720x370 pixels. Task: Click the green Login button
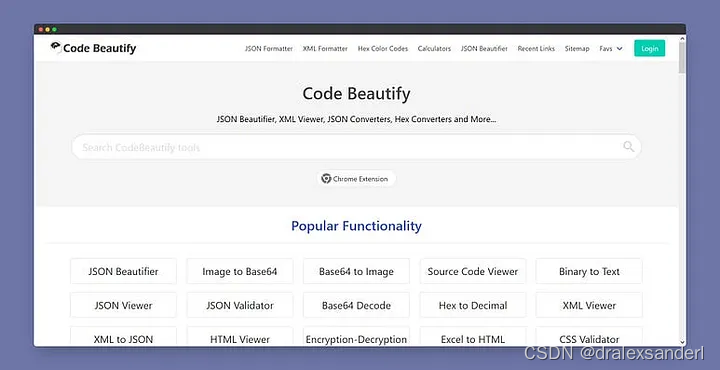click(649, 48)
